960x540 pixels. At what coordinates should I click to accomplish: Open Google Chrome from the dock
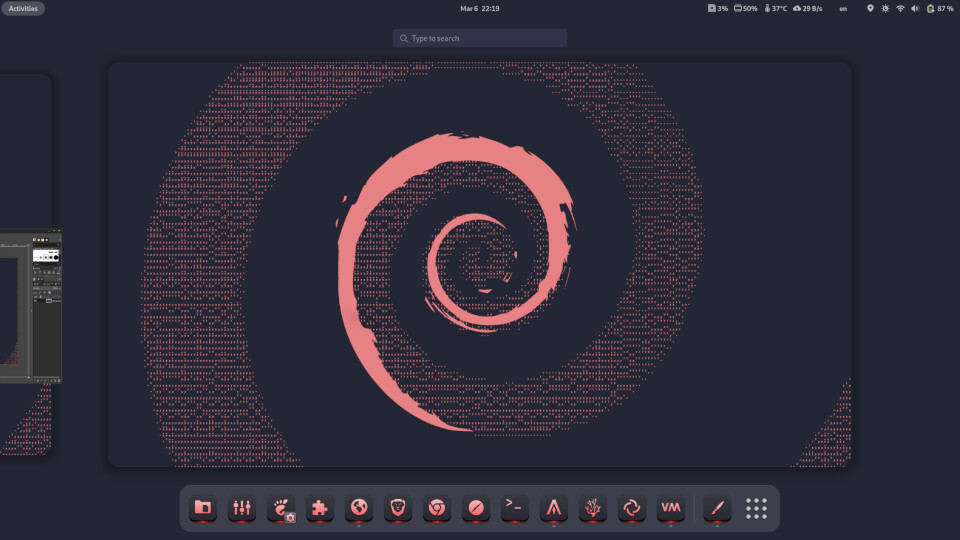(436, 508)
